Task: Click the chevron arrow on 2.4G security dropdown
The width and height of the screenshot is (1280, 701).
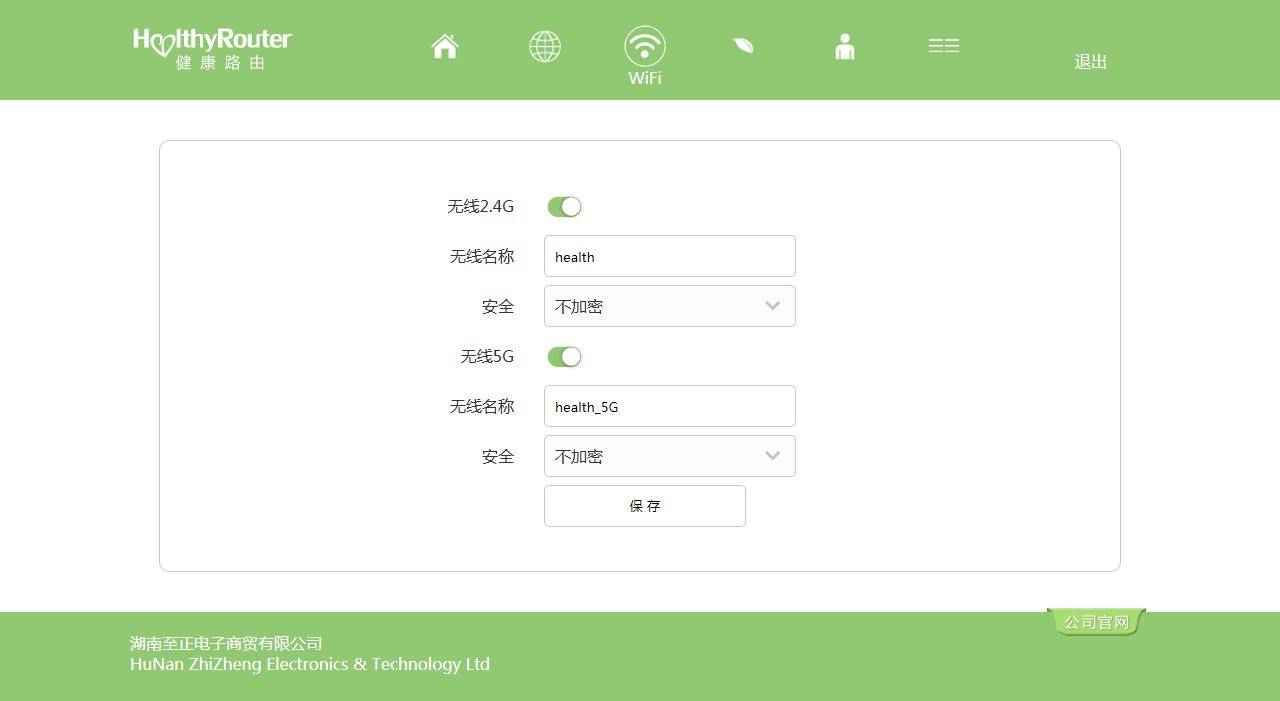Action: point(772,306)
